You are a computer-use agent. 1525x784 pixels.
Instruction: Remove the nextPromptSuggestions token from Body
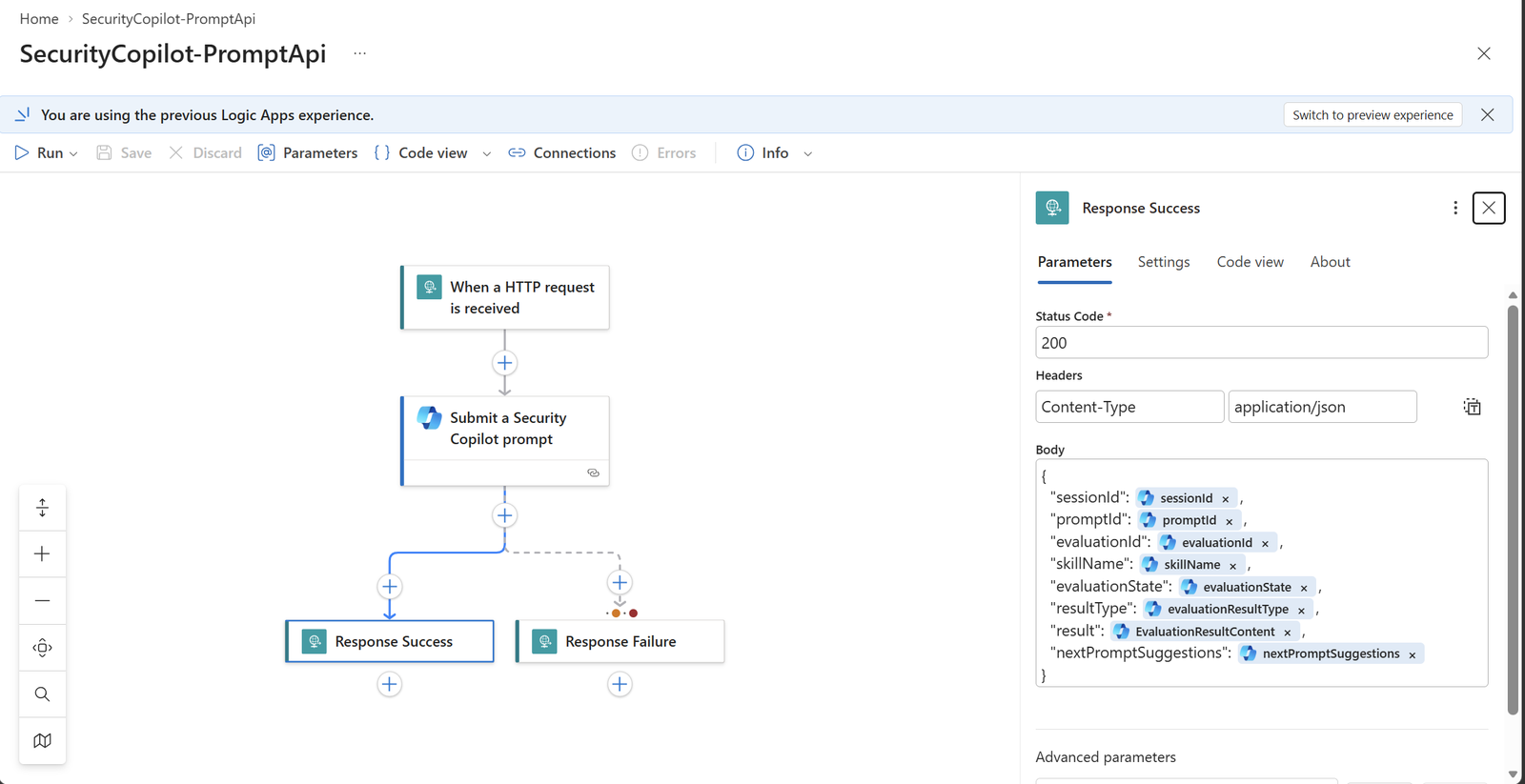[x=1413, y=654]
